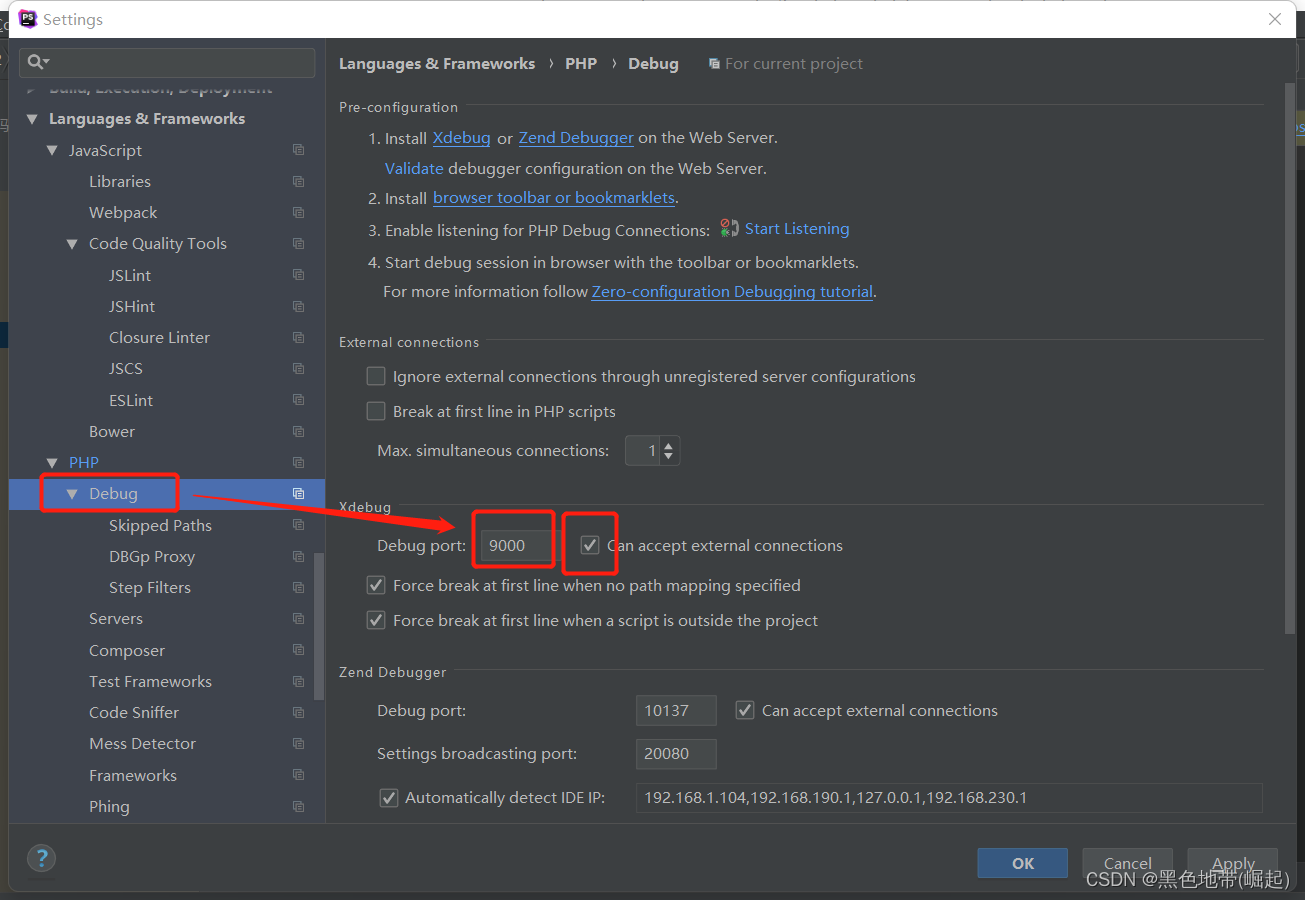Viewport: 1305px width, 900px height.
Task: Click the project-level icon next to Skipped Paths
Action: click(x=298, y=525)
